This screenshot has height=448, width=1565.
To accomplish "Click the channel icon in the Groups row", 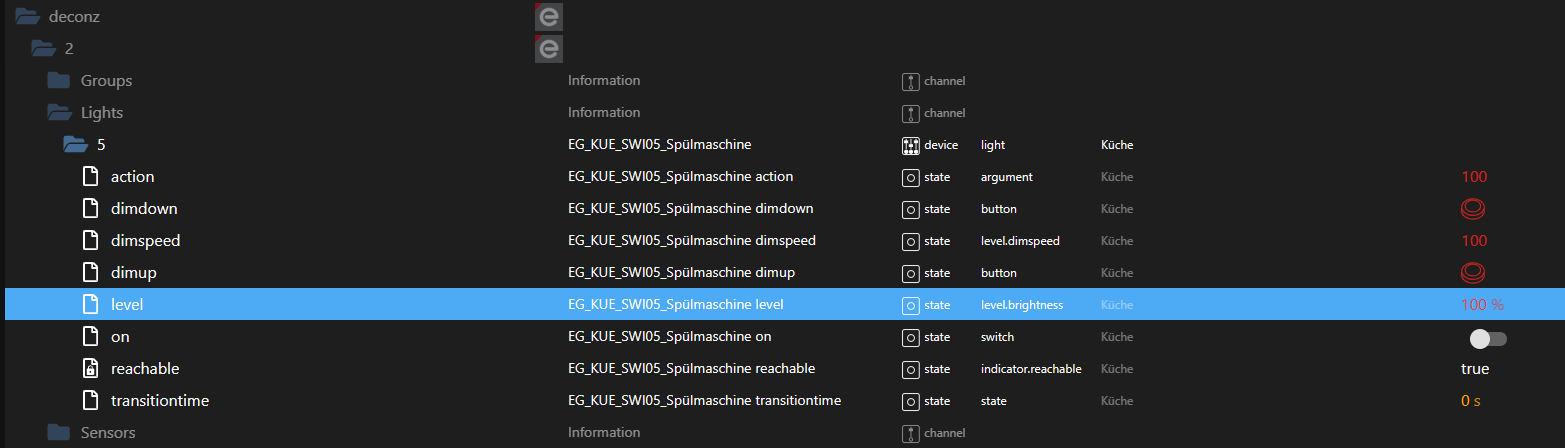I will coord(910,81).
